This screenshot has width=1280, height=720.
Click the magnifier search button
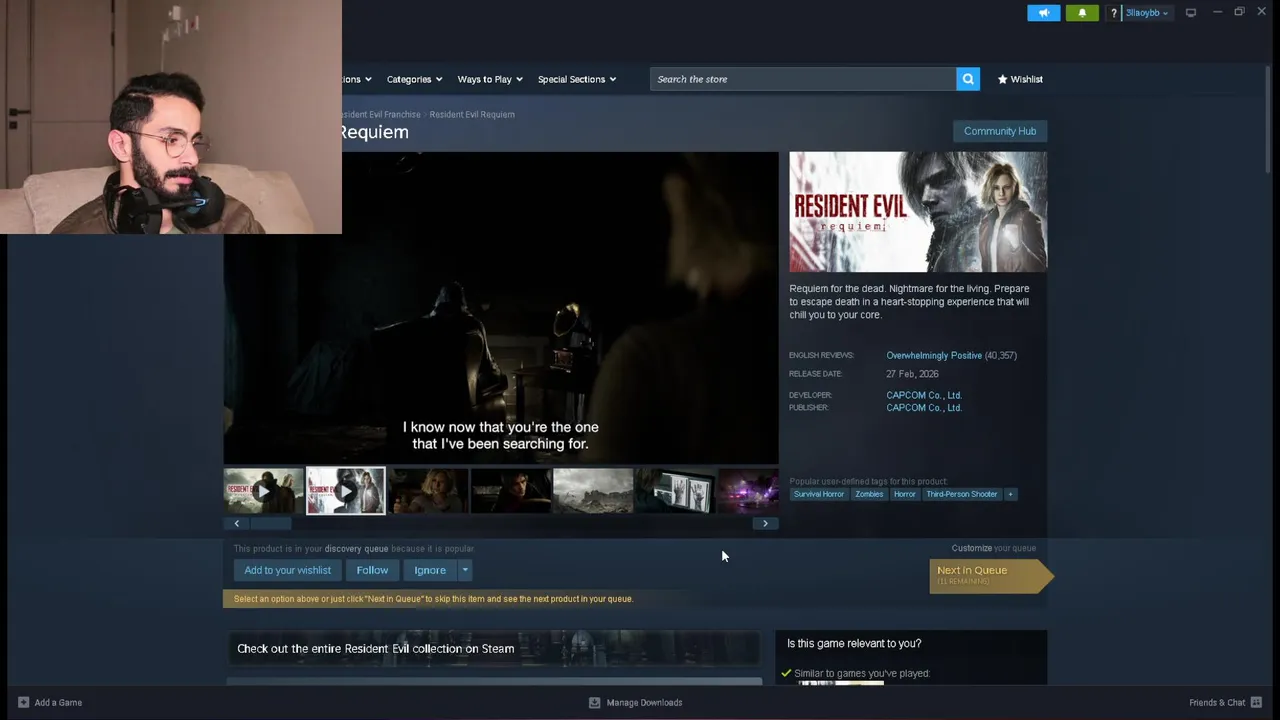968,79
